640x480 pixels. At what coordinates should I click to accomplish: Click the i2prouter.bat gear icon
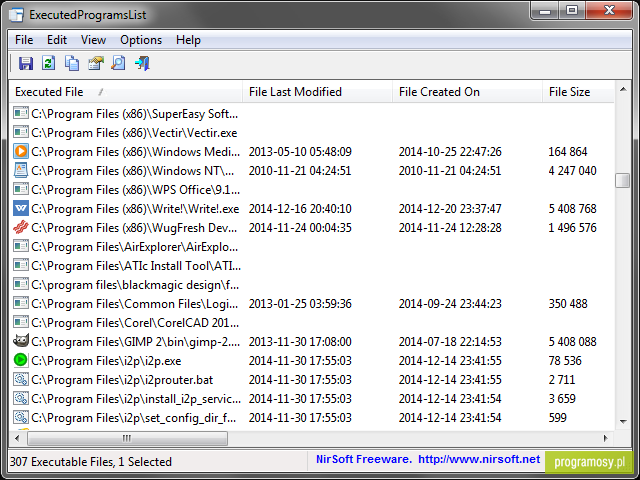point(20,380)
